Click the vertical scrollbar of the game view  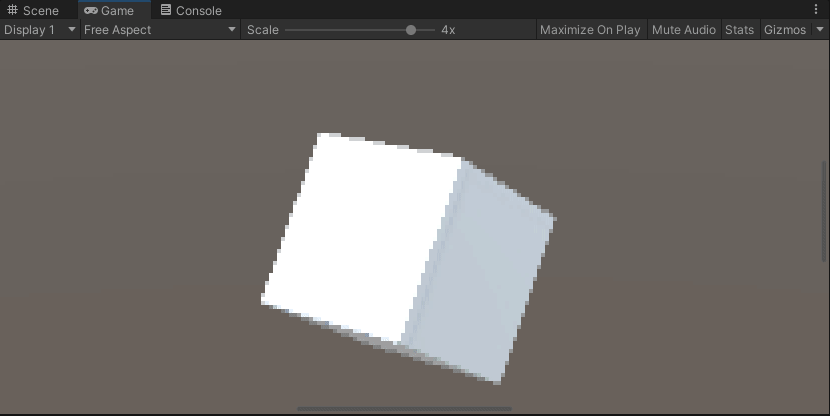tap(824, 211)
